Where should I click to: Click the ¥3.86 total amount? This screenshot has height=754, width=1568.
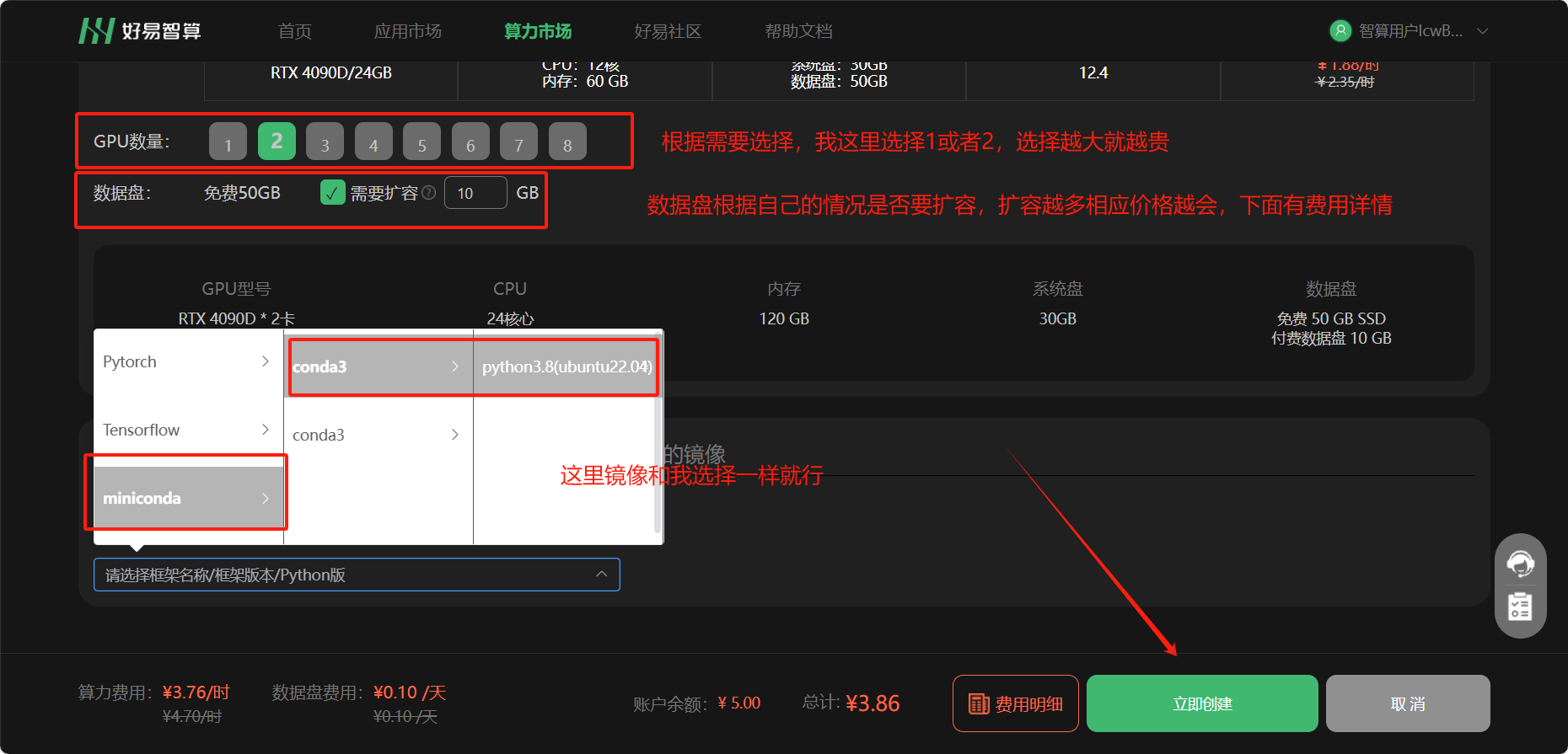pos(873,703)
